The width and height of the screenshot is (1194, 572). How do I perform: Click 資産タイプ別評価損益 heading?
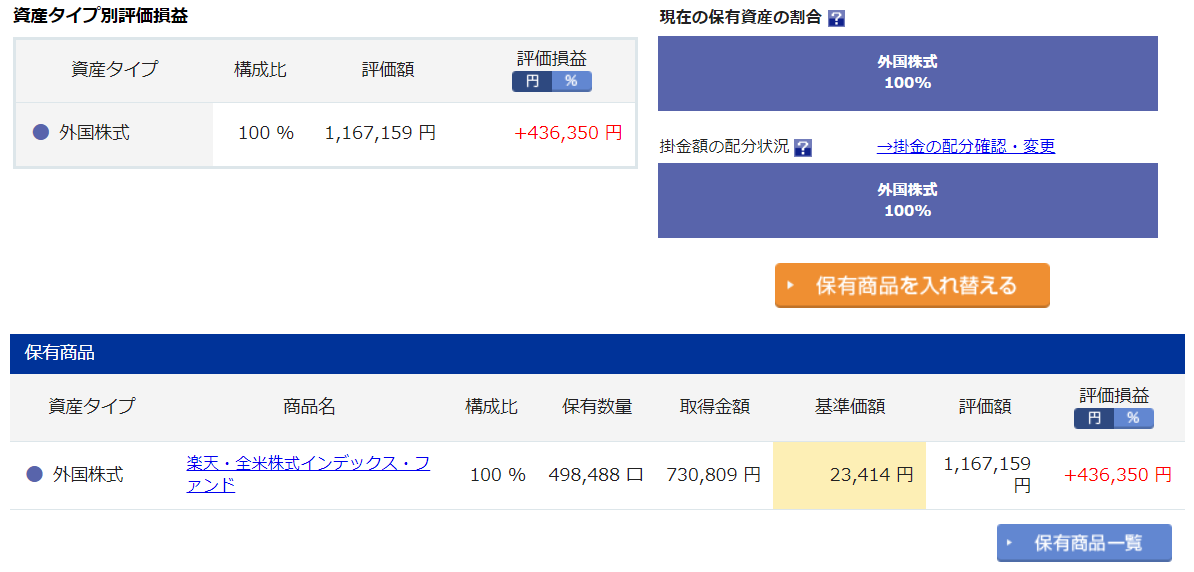[101, 17]
